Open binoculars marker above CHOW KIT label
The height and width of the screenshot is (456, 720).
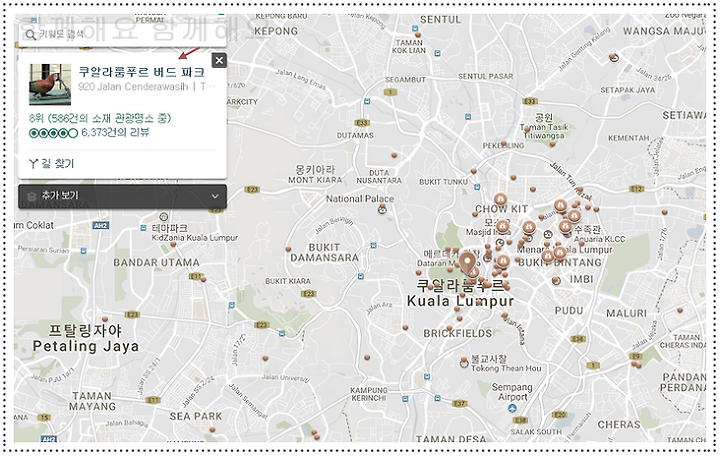click(x=500, y=199)
